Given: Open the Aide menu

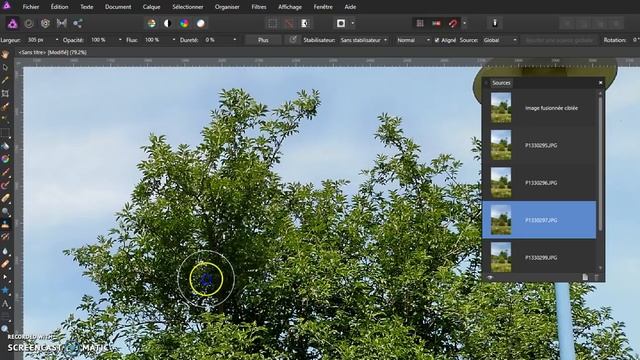Looking at the screenshot, I should coord(350,7).
